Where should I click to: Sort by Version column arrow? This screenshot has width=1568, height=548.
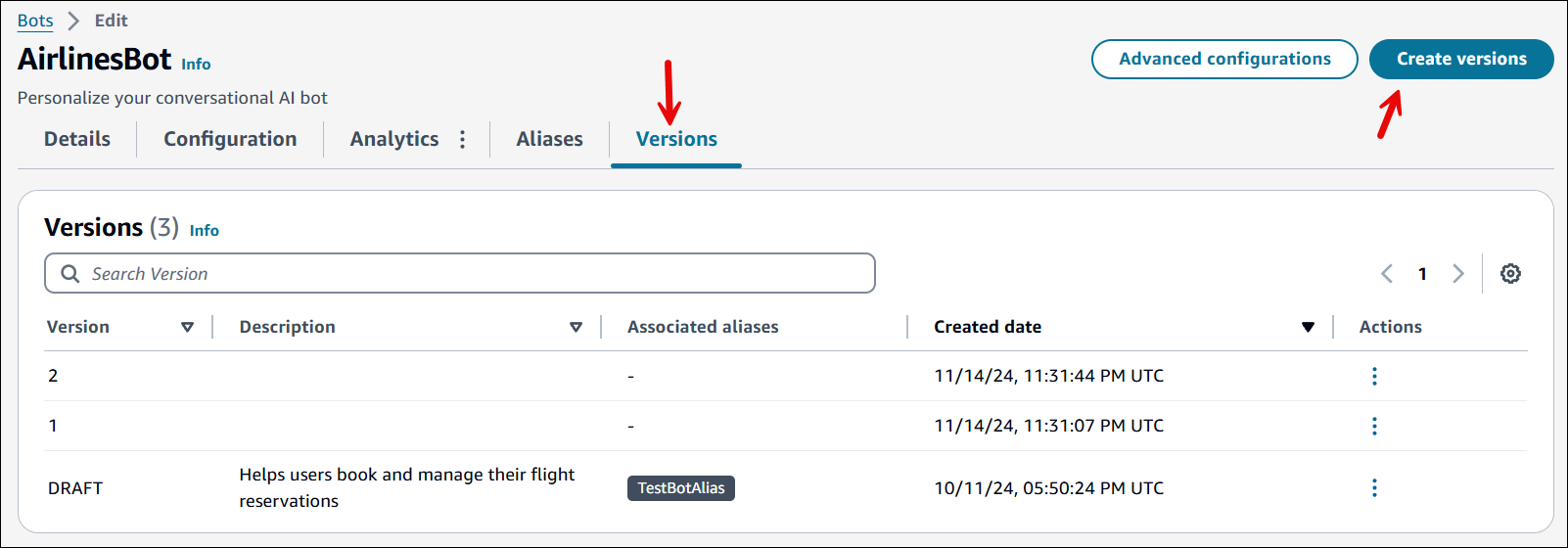[187, 327]
